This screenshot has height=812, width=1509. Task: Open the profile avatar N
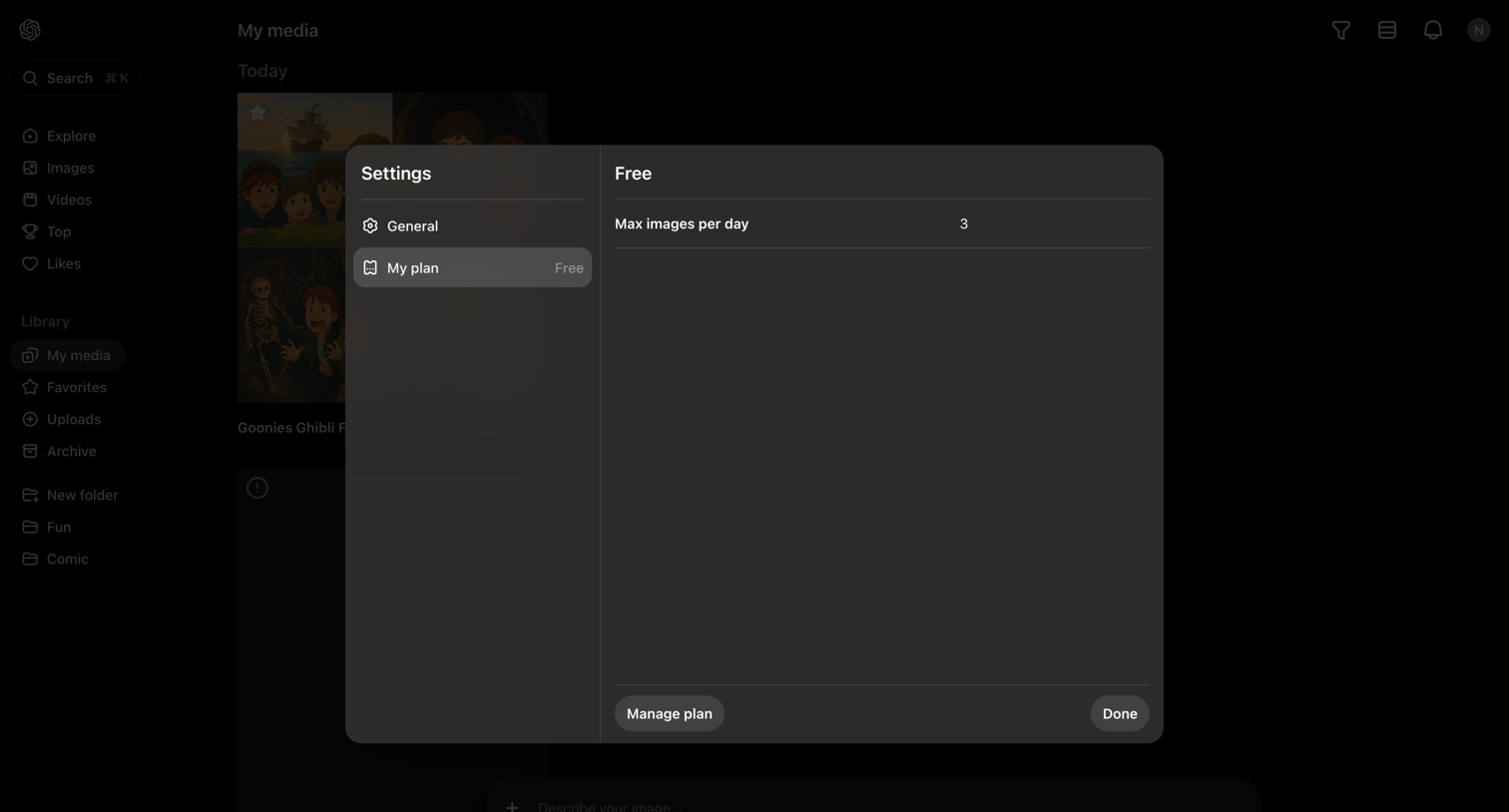tap(1479, 30)
